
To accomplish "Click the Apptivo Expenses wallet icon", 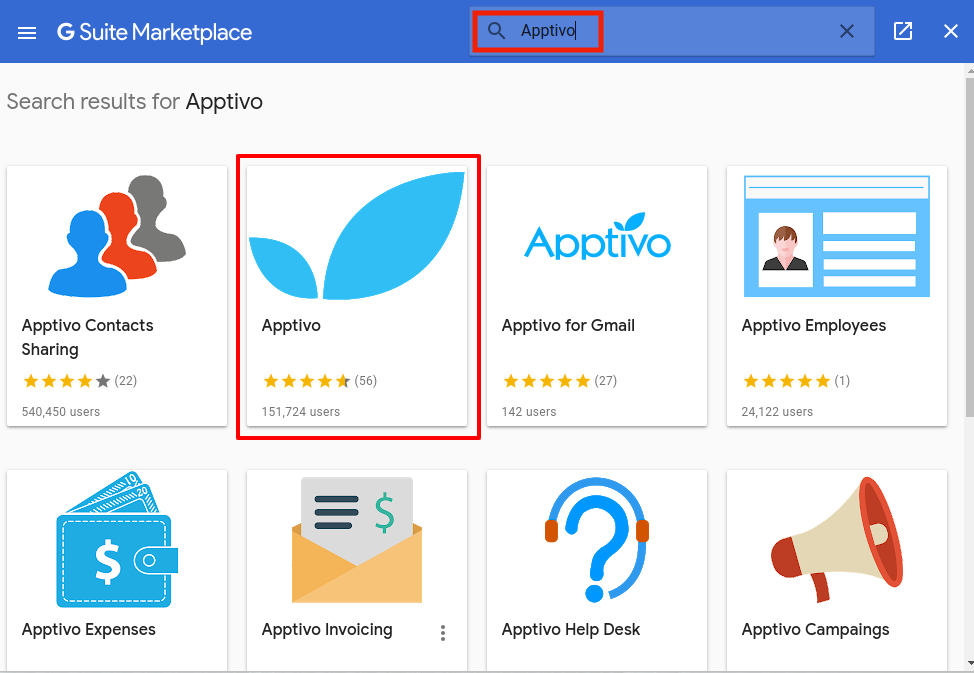I will [117, 540].
